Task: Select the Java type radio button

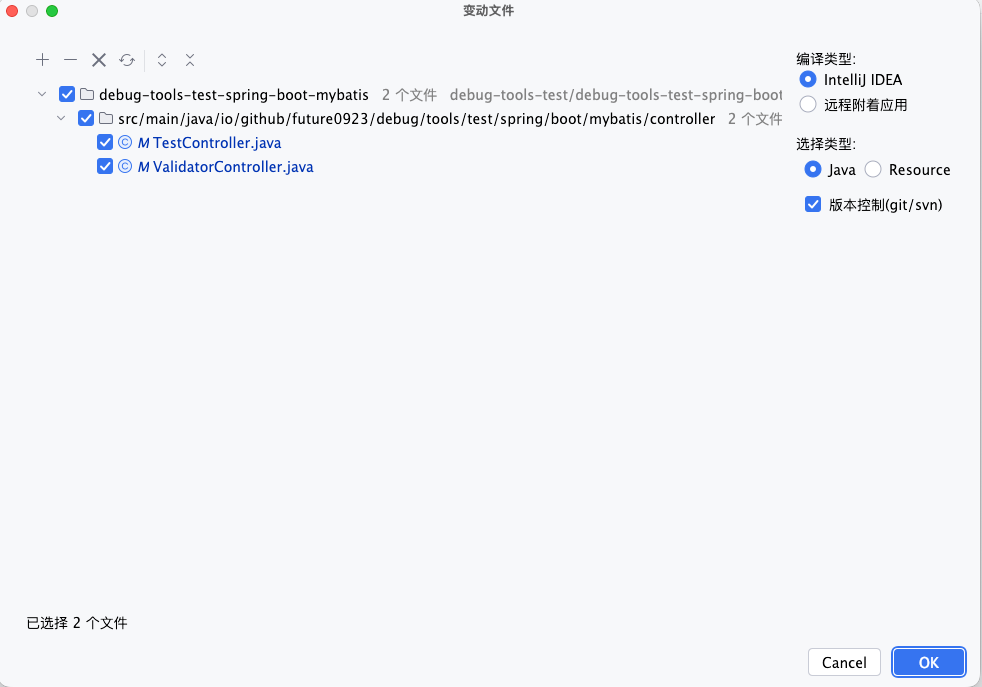Action: [813, 169]
